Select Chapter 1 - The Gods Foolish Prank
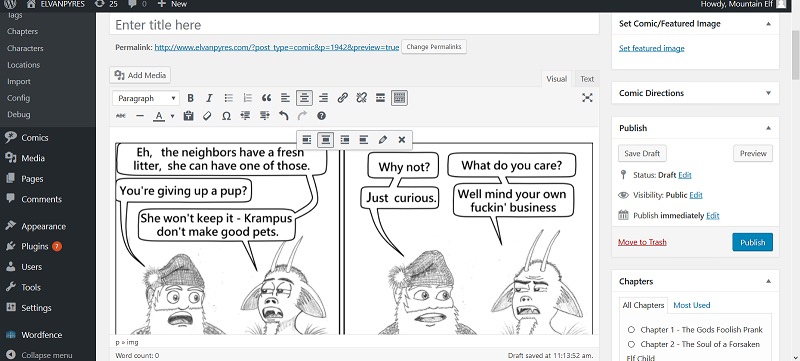Image resolution: width=800 pixels, height=361 pixels. pyautogui.click(x=631, y=330)
